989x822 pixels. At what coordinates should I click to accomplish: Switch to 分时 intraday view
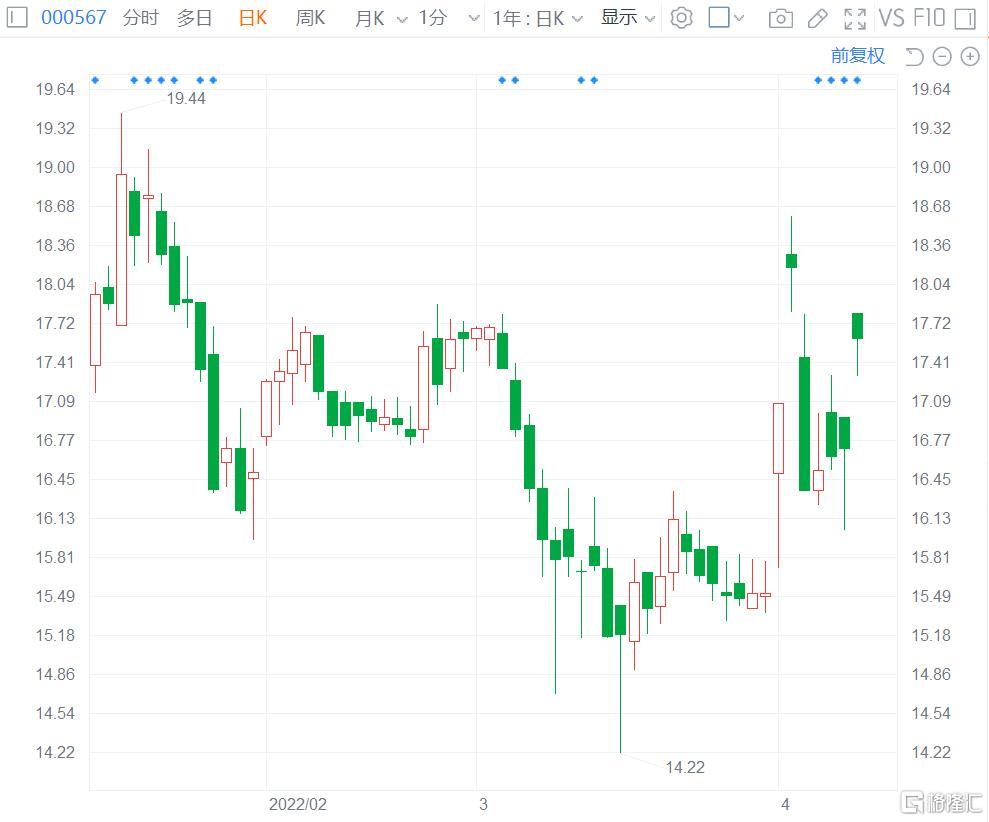[141, 18]
